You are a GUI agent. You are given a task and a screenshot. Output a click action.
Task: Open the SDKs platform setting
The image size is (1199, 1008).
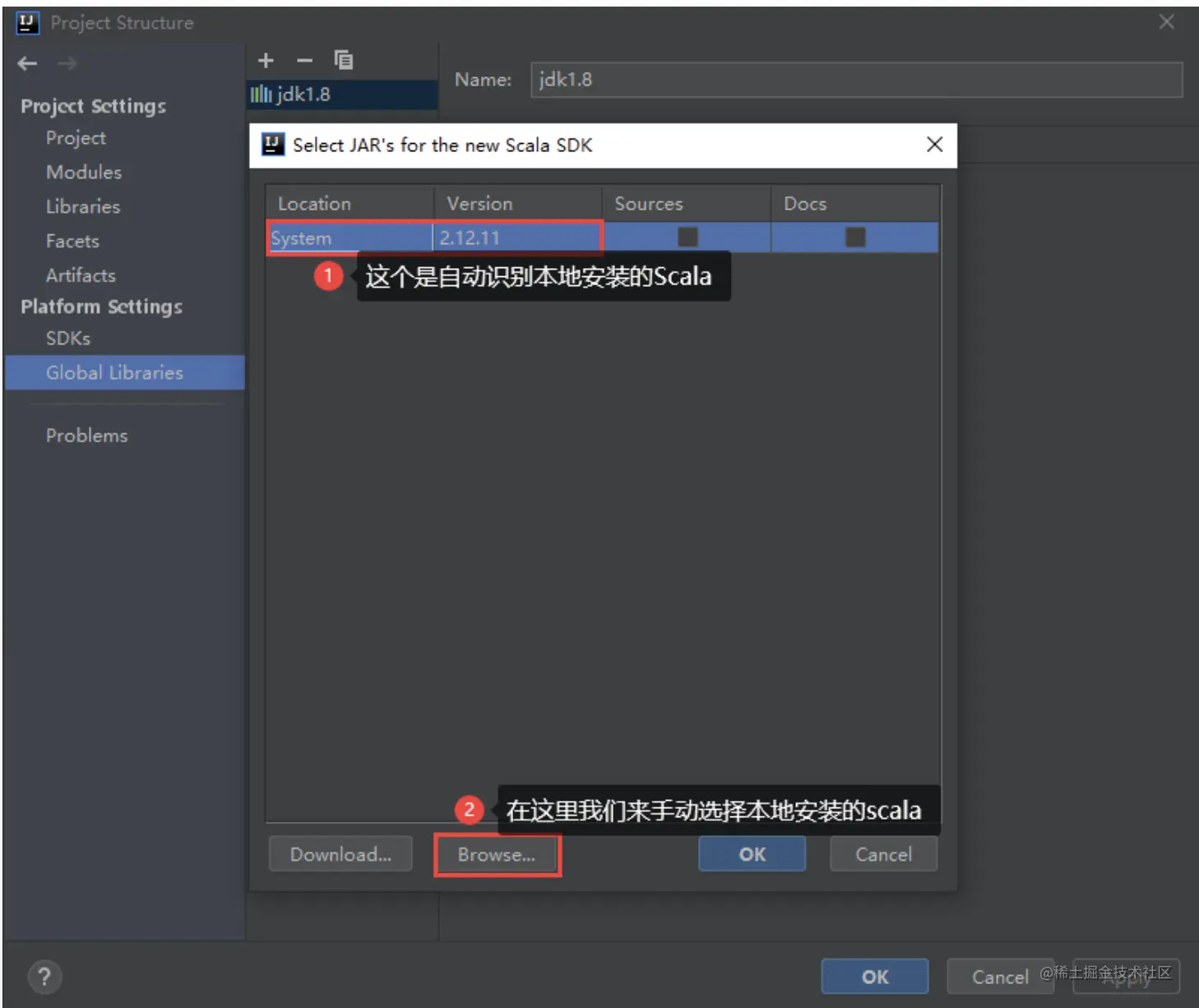(x=68, y=338)
